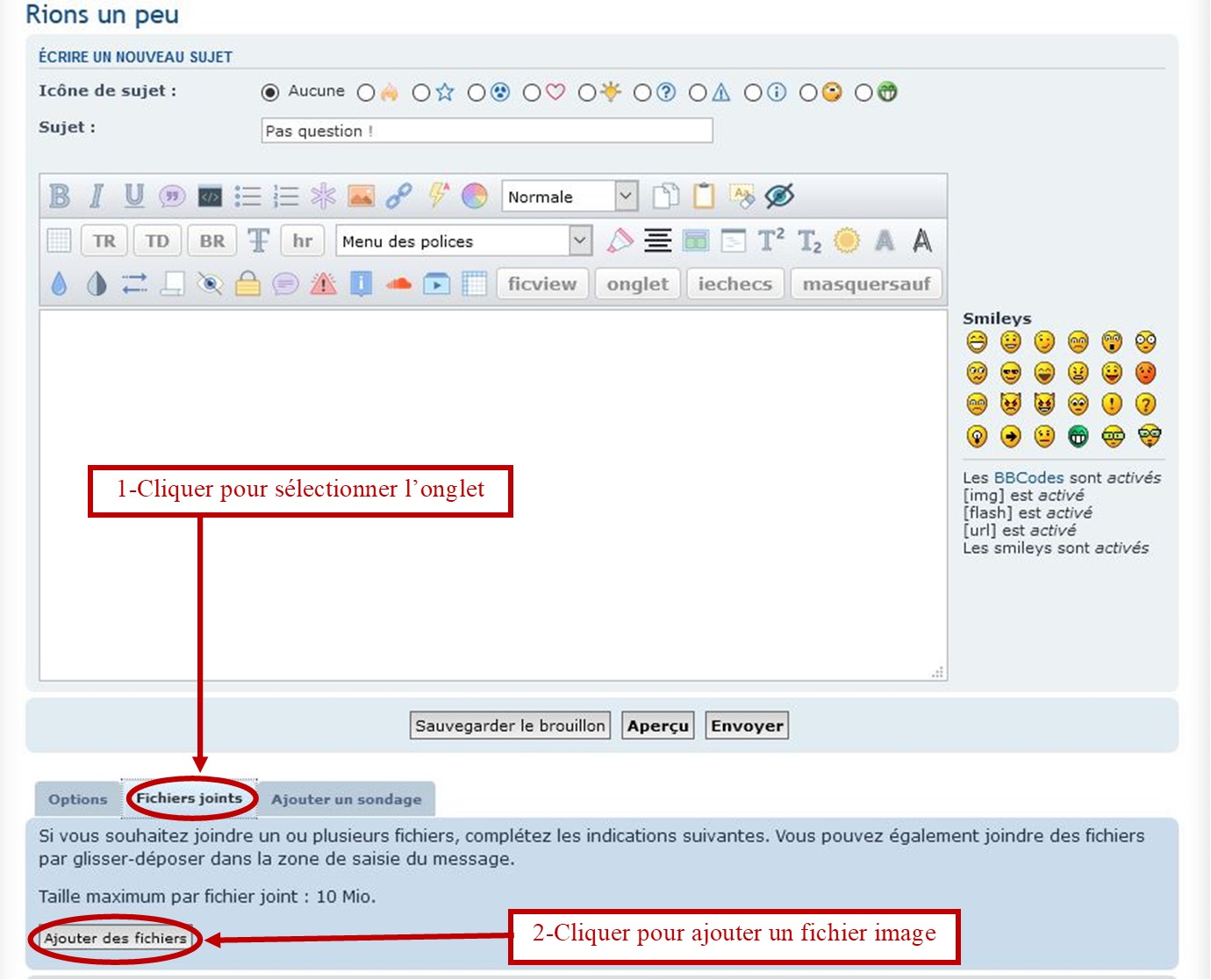
Task: Apply italic formatting to text
Action: 97,196
